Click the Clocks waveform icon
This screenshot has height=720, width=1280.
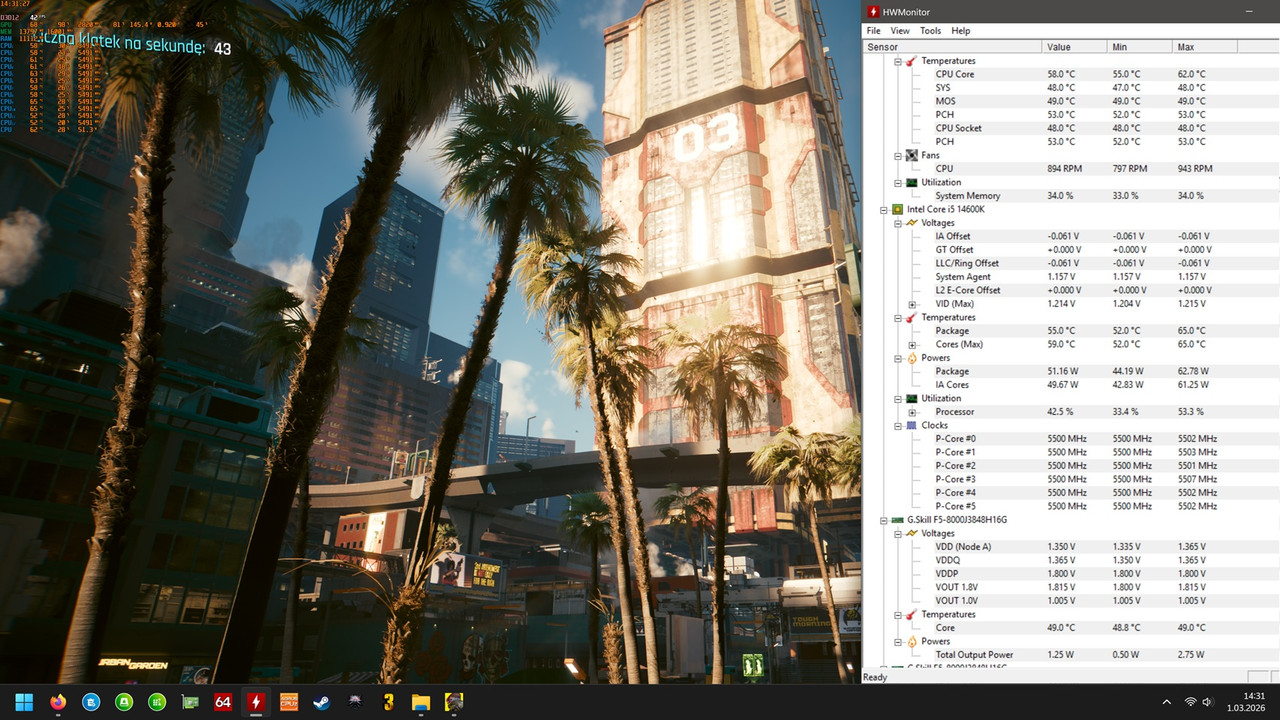[911, 425]
